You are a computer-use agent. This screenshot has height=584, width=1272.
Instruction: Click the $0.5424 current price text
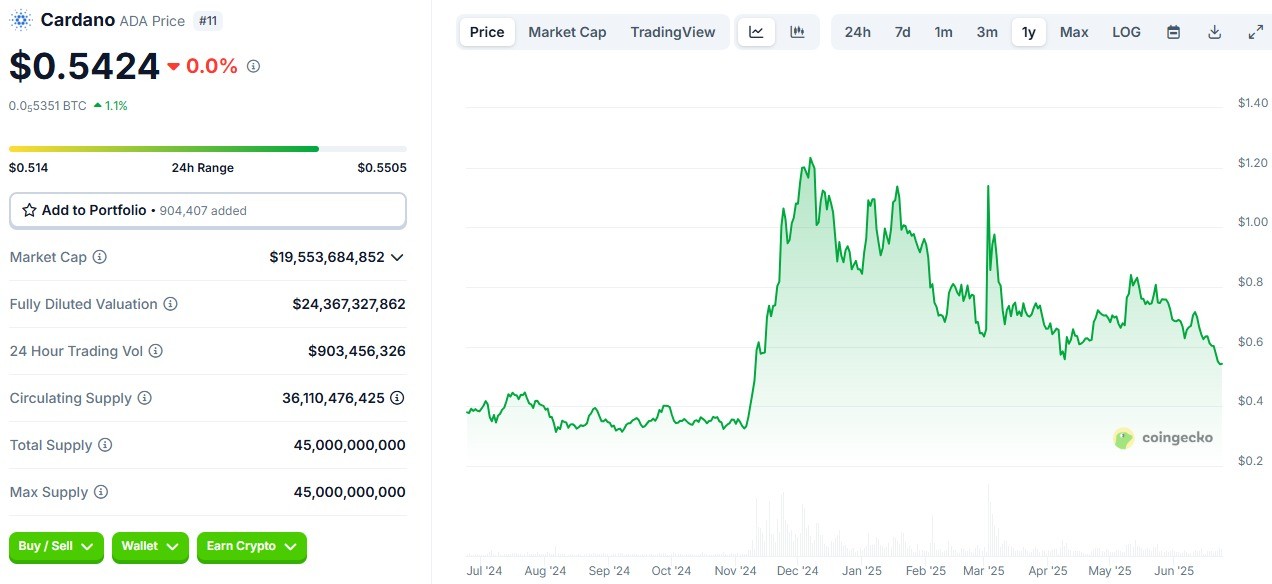(x=85, y=66)
